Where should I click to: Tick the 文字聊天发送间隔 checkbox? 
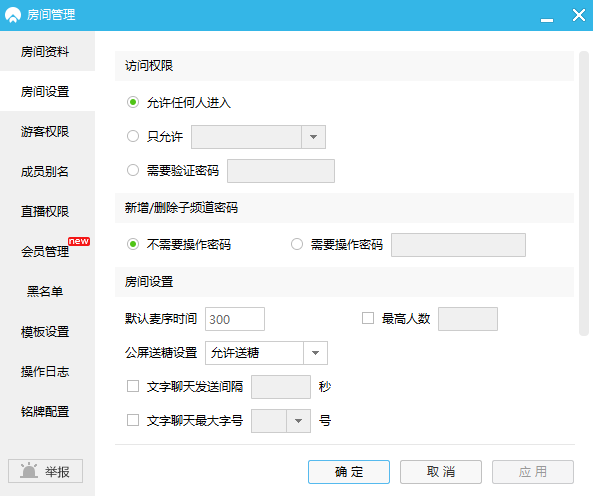[133, 386]
